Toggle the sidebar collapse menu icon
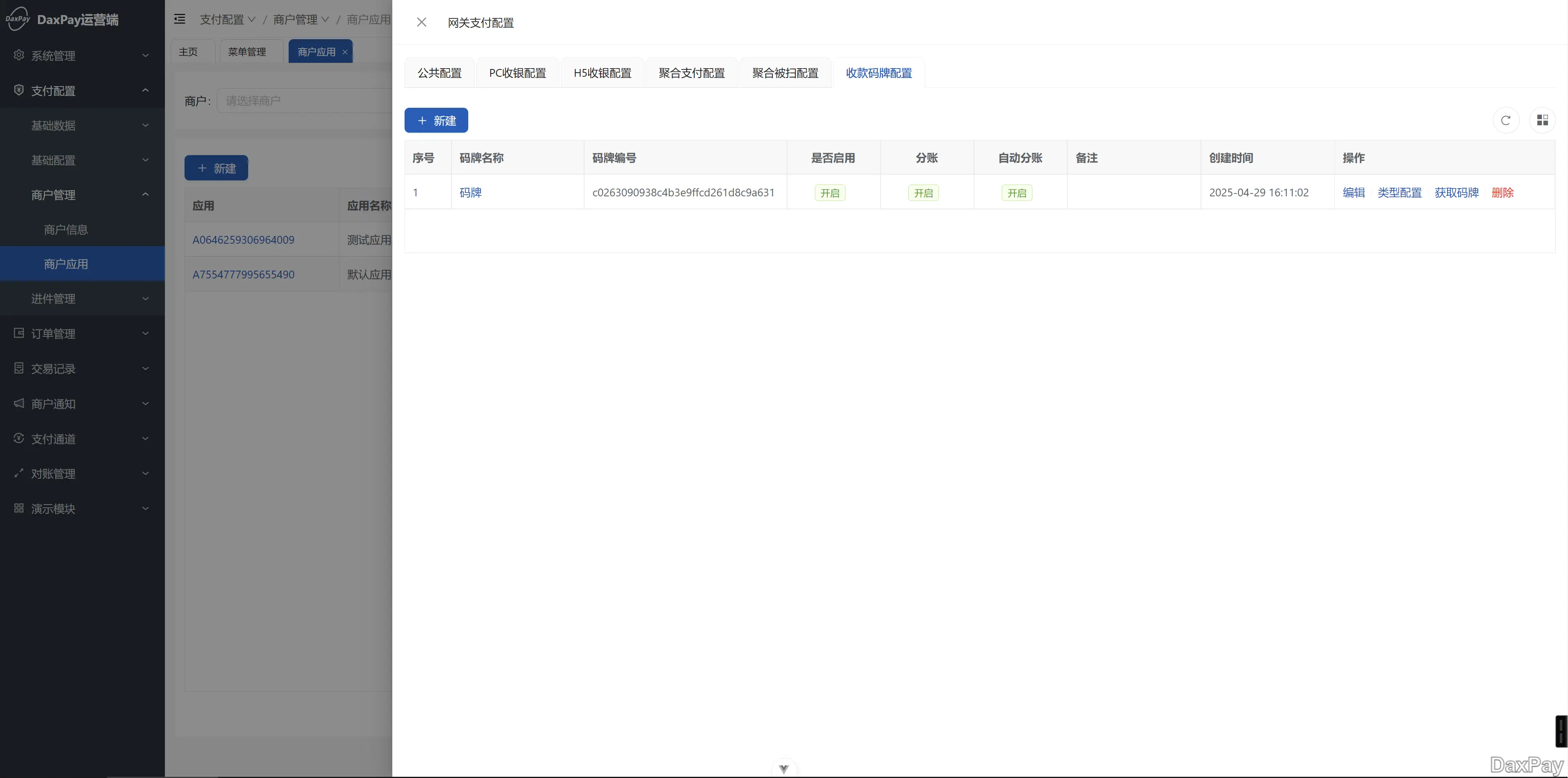This screenshot has height=778, width=1568. tap(180, 20)
